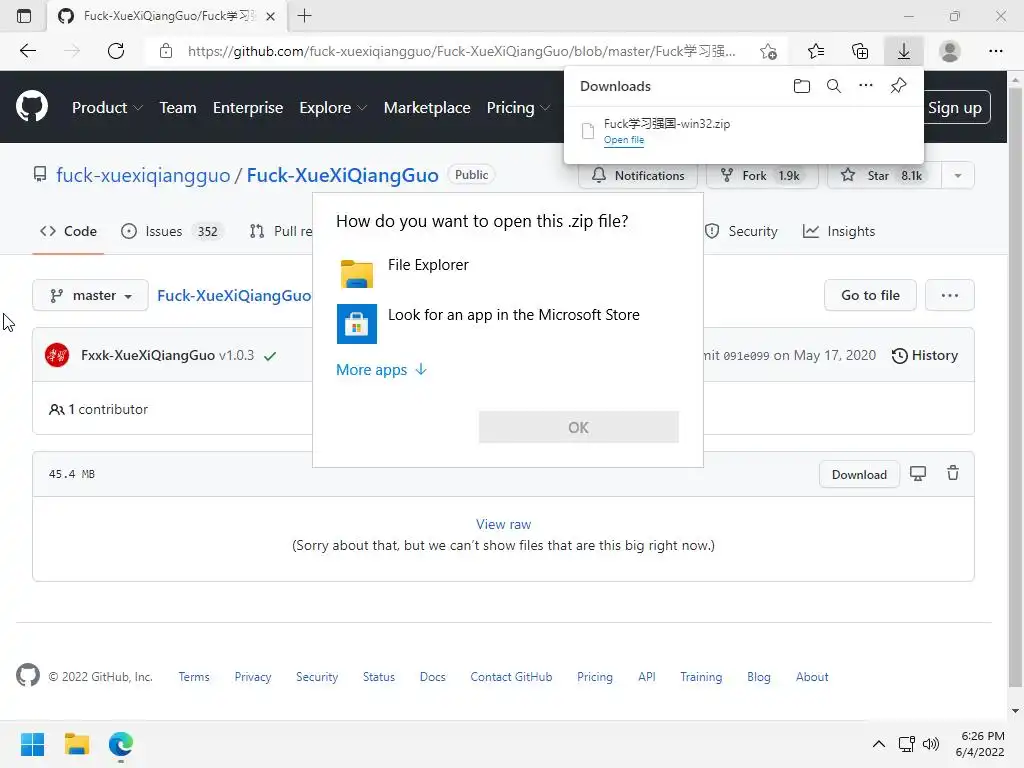Open browser Settings and more menu
Screen dimensions: 1024x768
pyautogui.click(x=995, y=51)
